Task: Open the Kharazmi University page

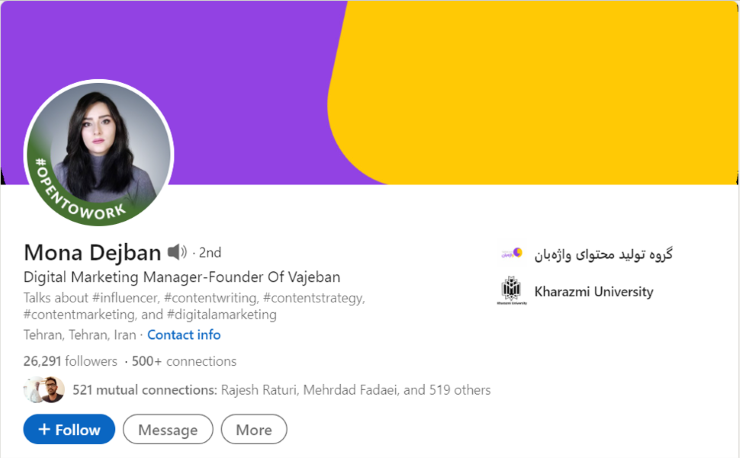Action: click(594, 291)
